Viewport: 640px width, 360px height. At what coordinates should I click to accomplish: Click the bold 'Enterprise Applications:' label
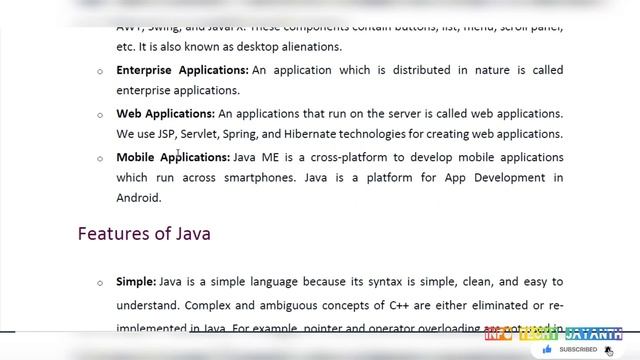pos(182,70)
